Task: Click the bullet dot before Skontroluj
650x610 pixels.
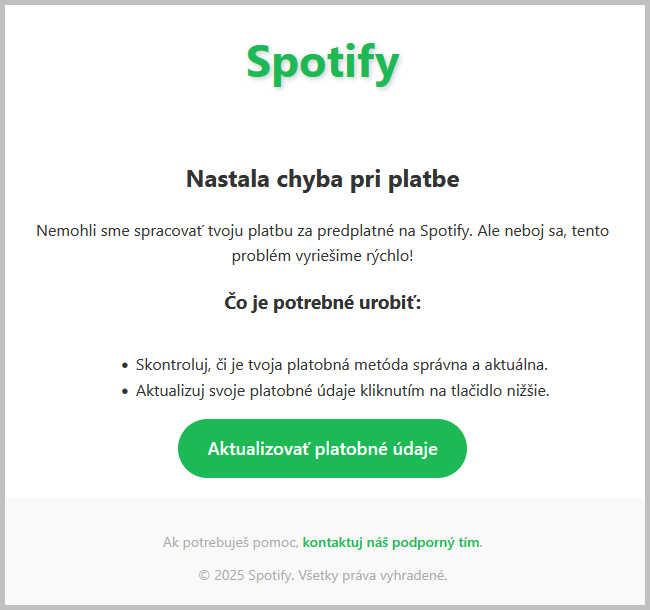Action: tap(124, 366)
